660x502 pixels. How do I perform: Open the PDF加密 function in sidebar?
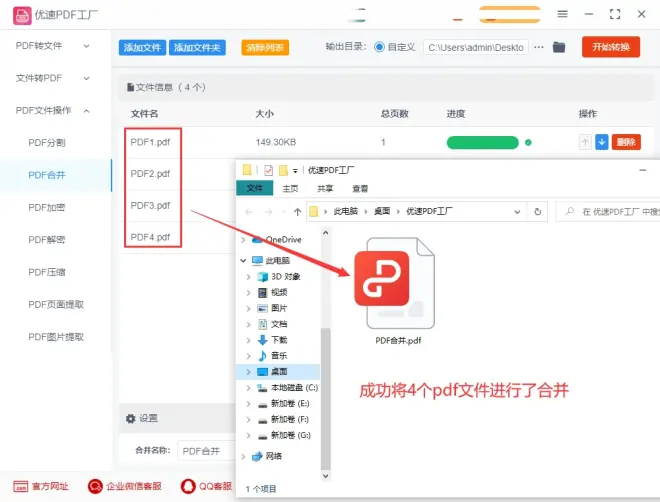tap(47, 207)
